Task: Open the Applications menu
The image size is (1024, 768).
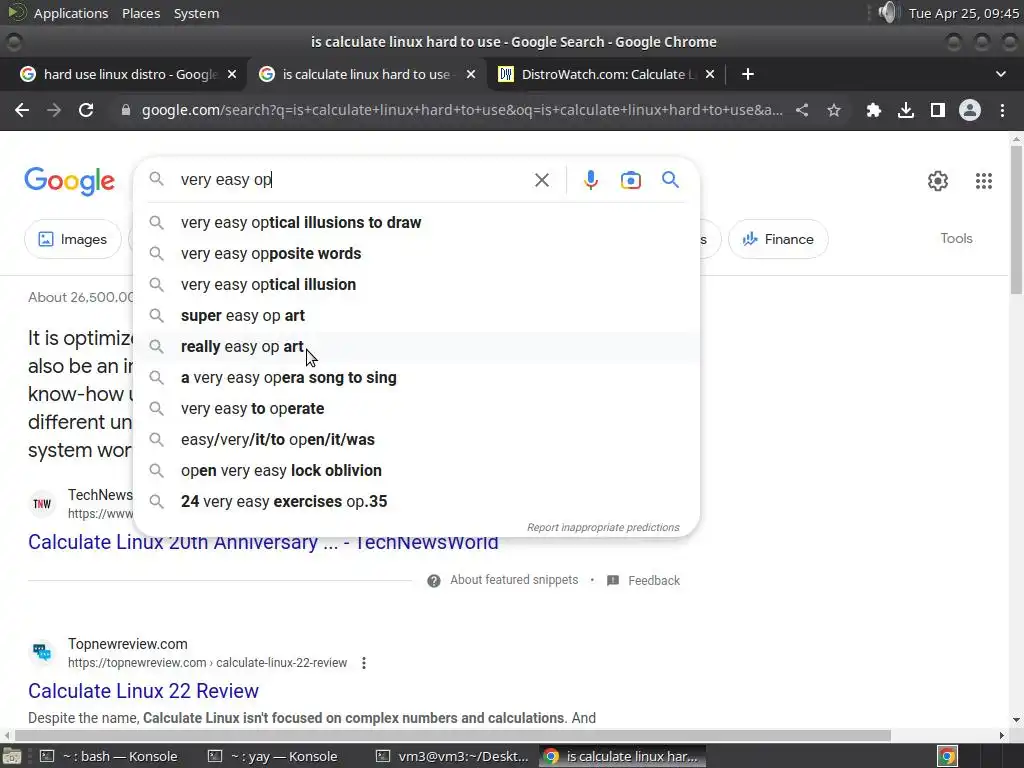Action: click(x=71, y=13)
